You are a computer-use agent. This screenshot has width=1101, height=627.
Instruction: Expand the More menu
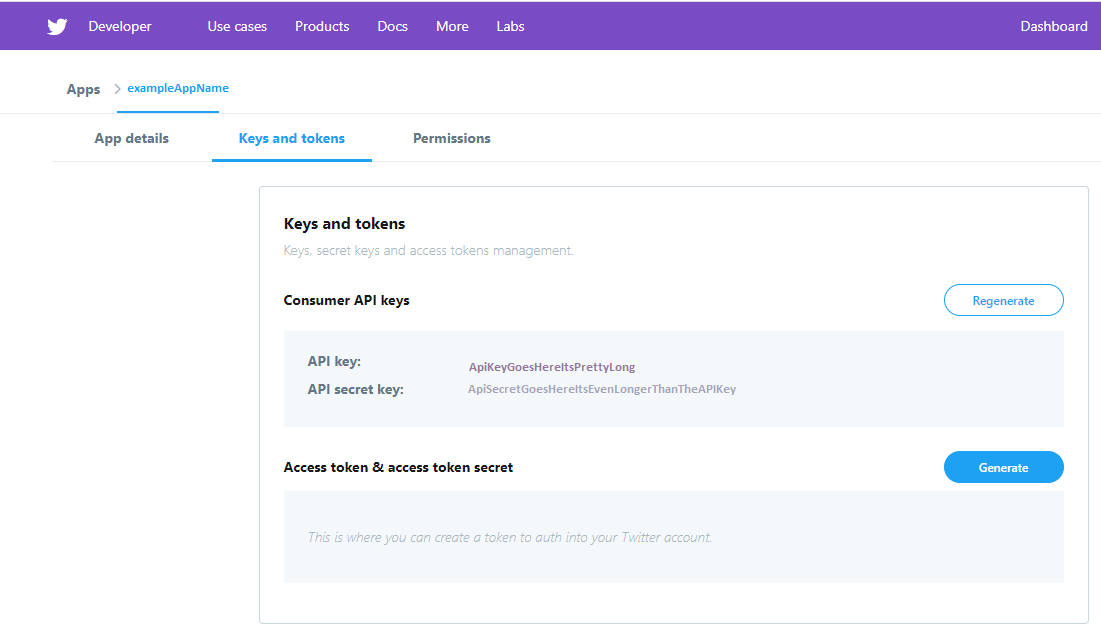(x=452, y=27)
